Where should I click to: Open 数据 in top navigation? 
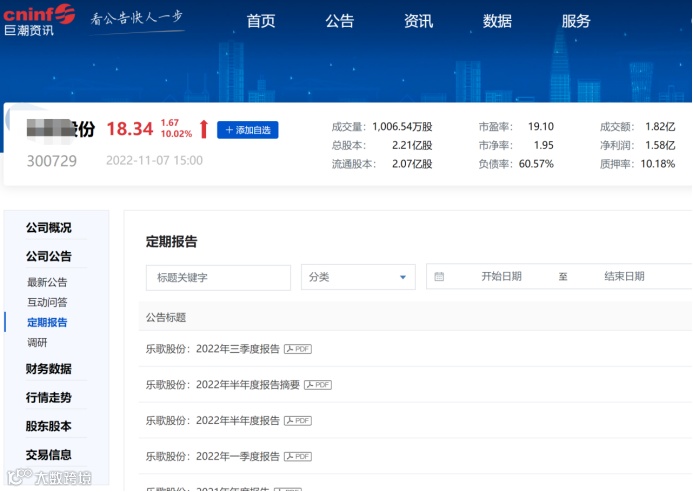click(497, 21)
